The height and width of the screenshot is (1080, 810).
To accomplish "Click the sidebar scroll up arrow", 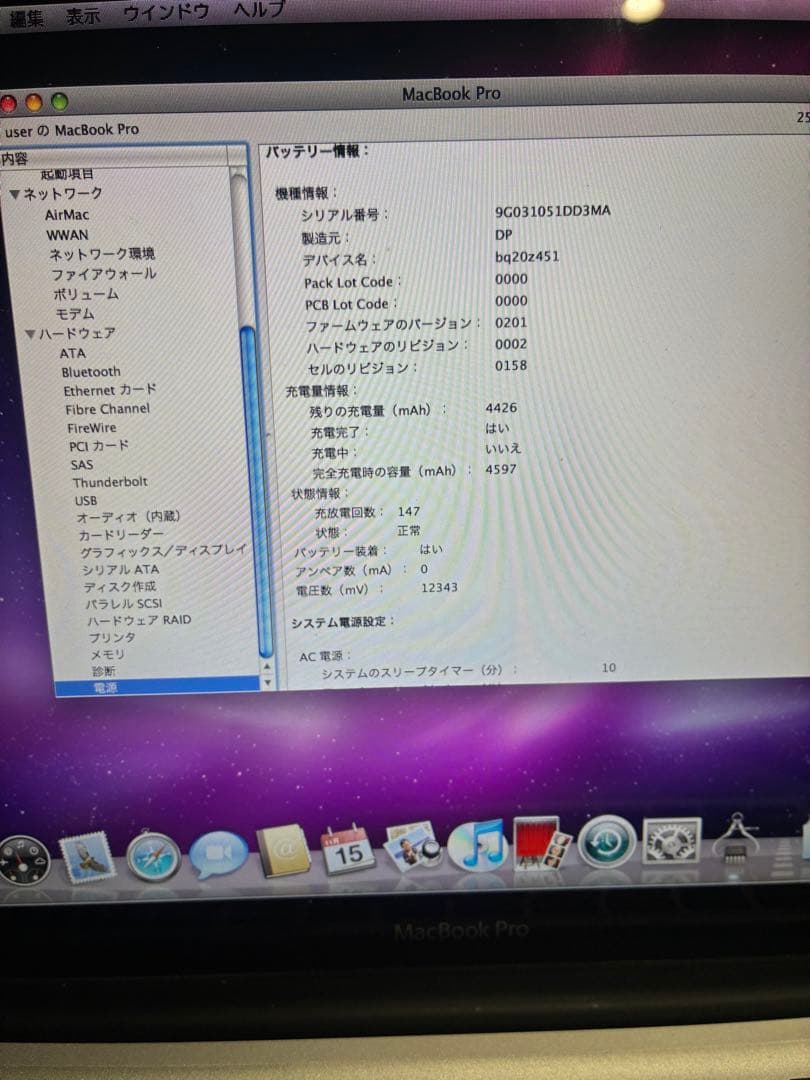I will click(x=268, y=667).
